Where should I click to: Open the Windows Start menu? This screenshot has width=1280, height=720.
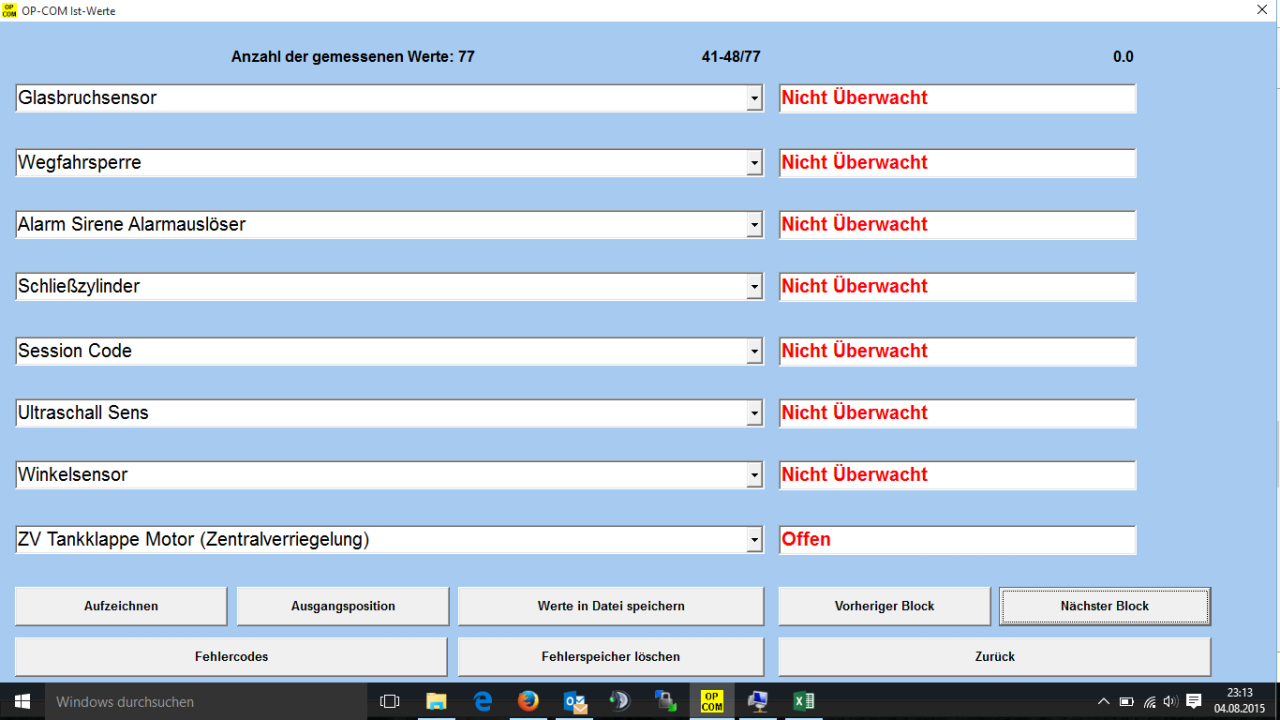[22, 701]
